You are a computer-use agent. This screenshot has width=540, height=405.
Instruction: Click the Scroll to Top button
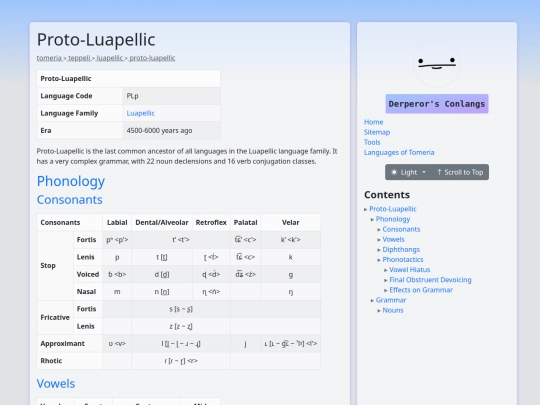[460, 172]
